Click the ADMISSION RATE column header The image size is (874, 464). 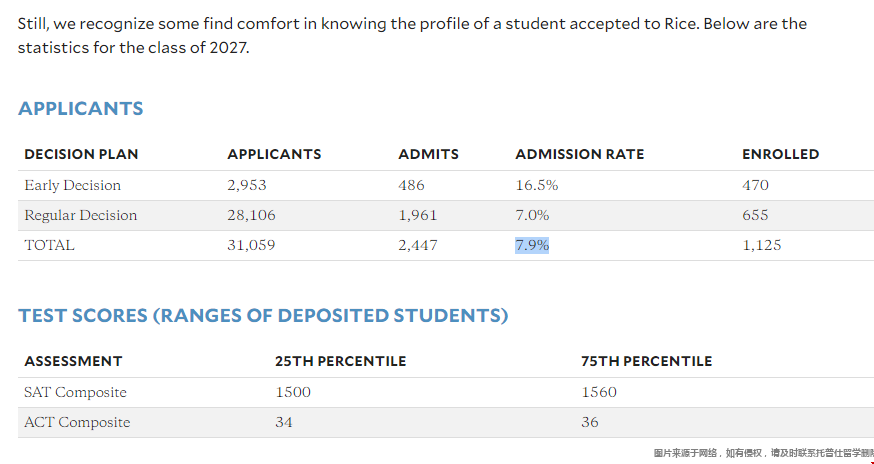pyautogui.click(x=580, y=154)
